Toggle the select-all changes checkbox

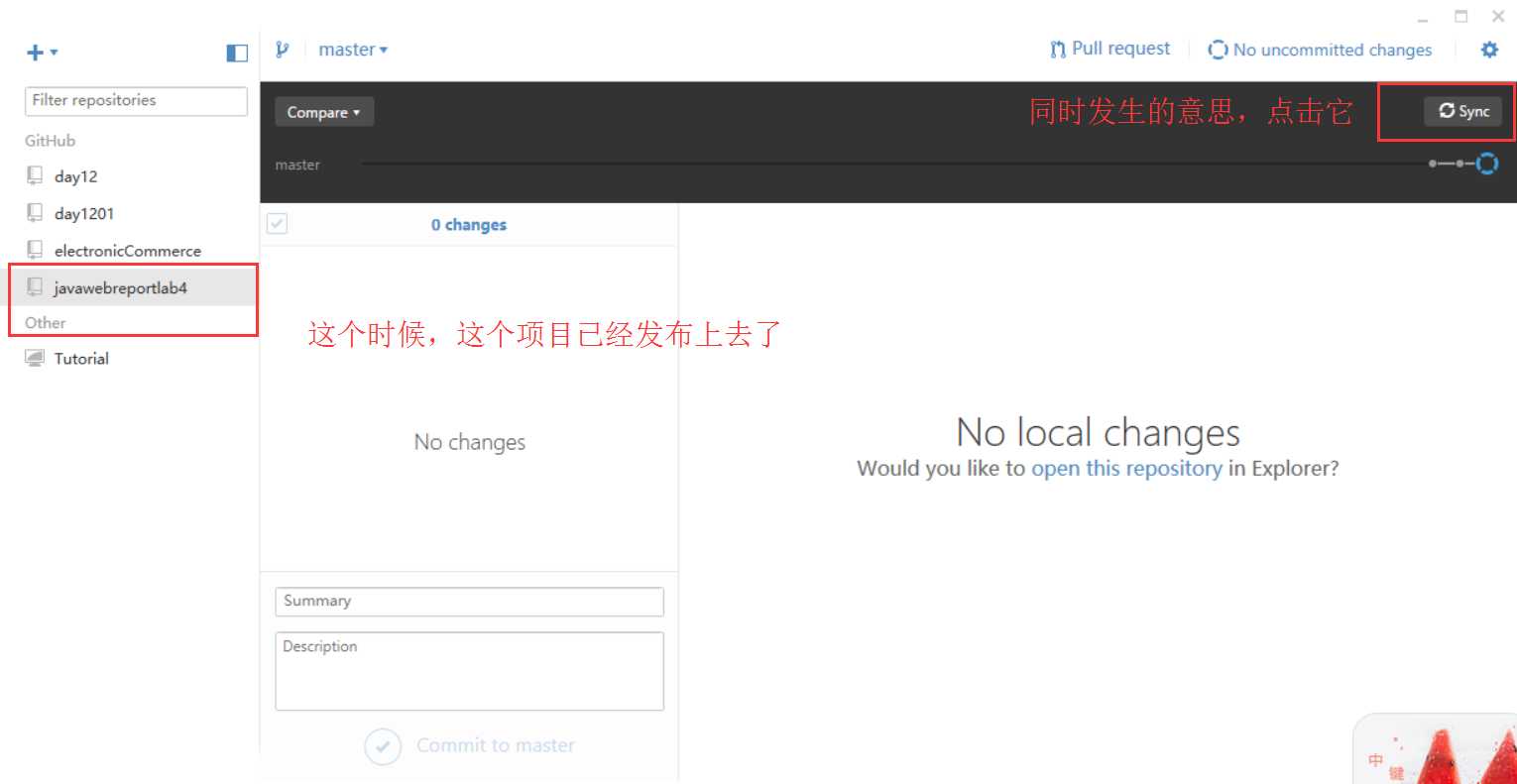click(277, 224)
